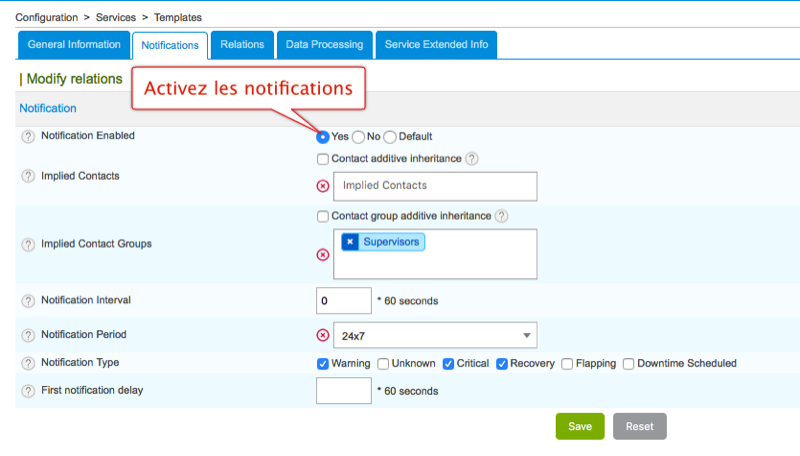The height and width of the screenshot is (456, 800).
Task: Clear the Implied Contacts field using red X
Action: [323, 186]
